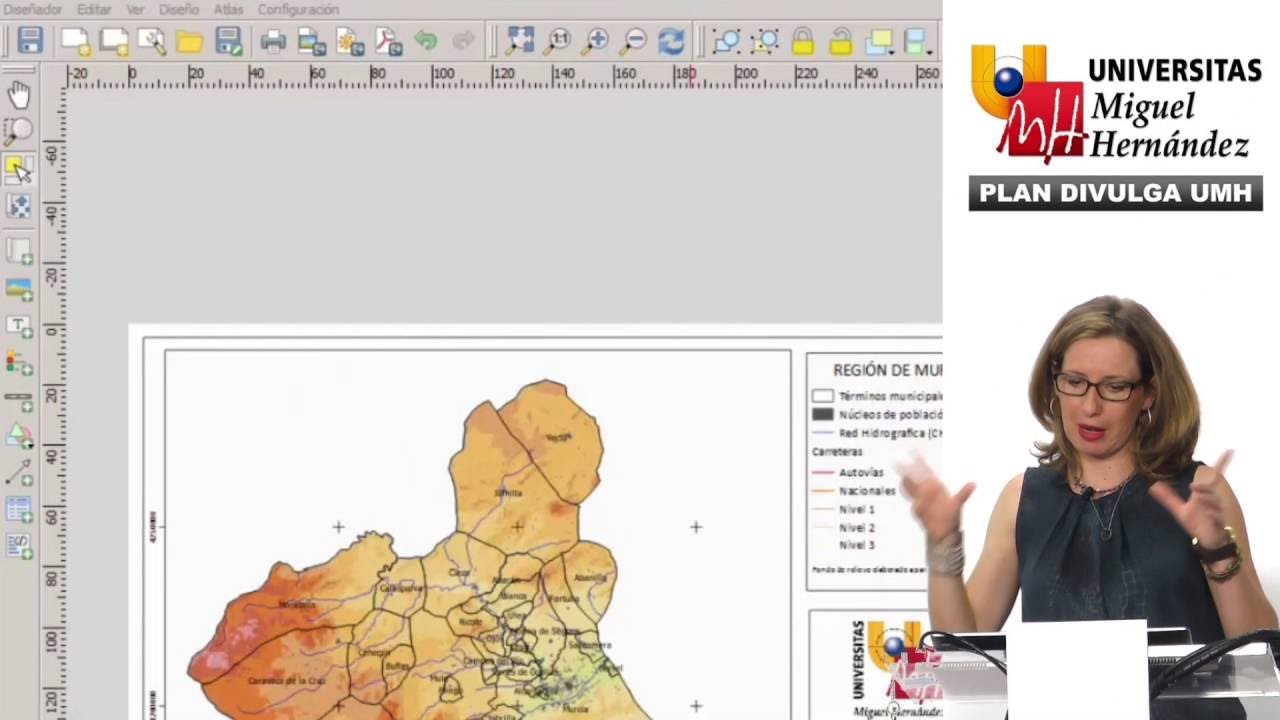Open align items dropdown
Image resolution: width=1280 pixels, height=720 pixels.
tap(918, 41)
